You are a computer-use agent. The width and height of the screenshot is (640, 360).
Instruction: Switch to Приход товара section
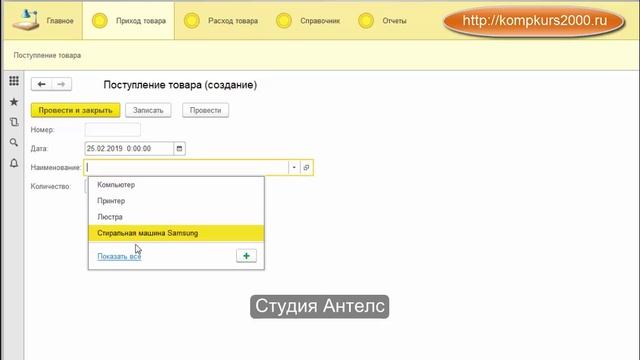click(128, 20)
